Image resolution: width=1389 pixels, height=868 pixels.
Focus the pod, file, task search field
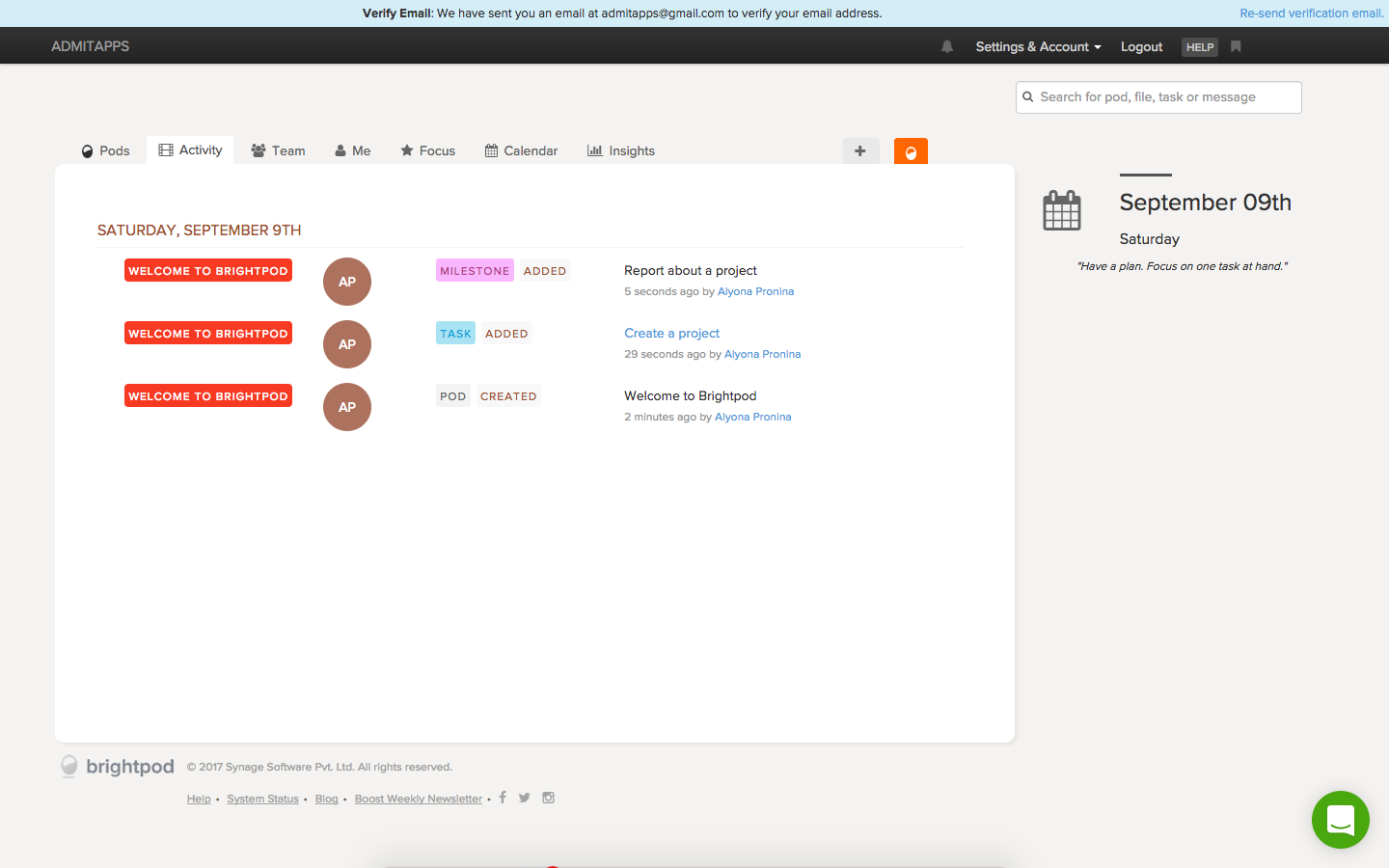click(x=1158, y=97)
